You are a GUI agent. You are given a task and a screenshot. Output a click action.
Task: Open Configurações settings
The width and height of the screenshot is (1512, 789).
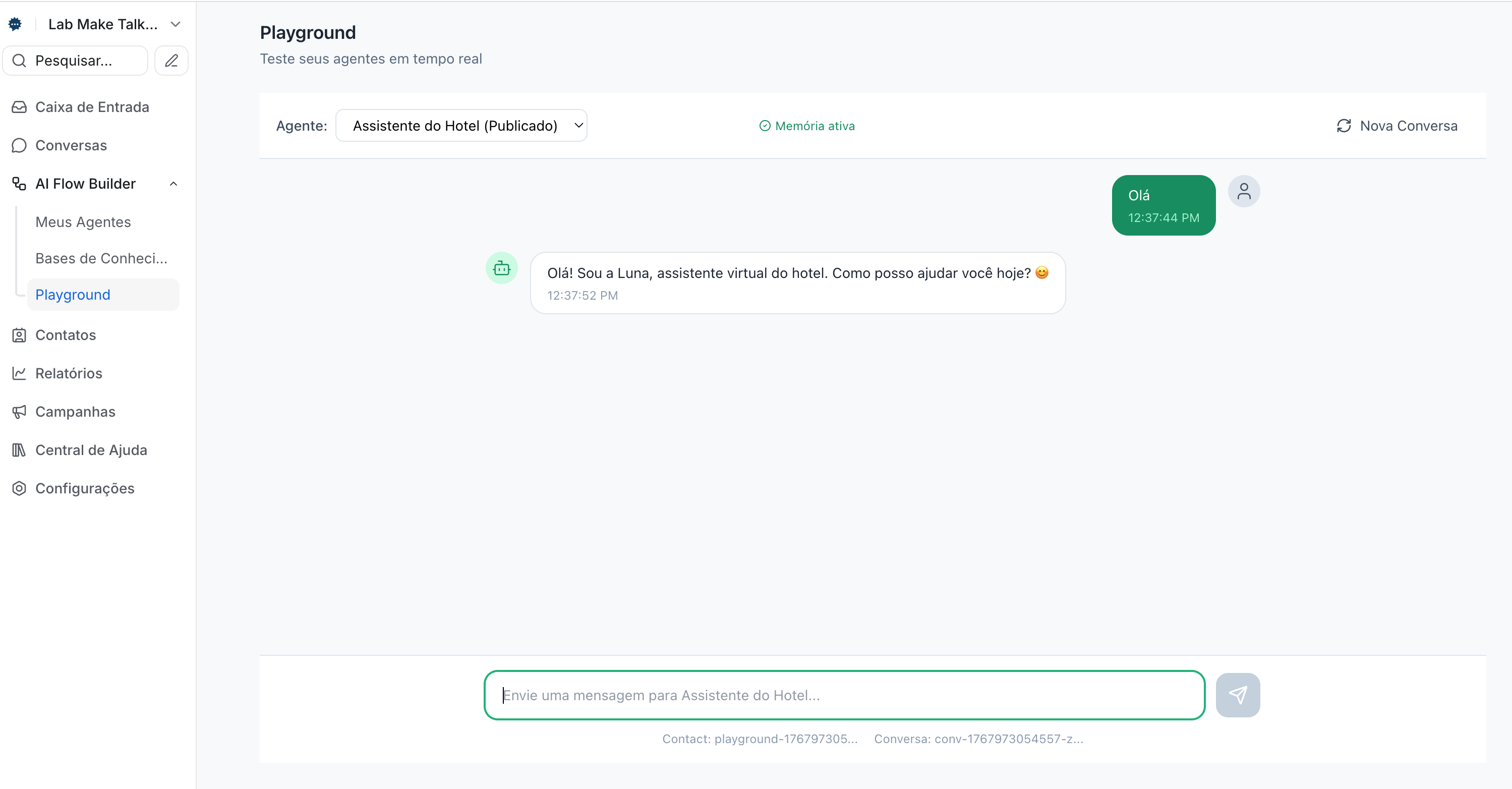(x=85, y=488)
